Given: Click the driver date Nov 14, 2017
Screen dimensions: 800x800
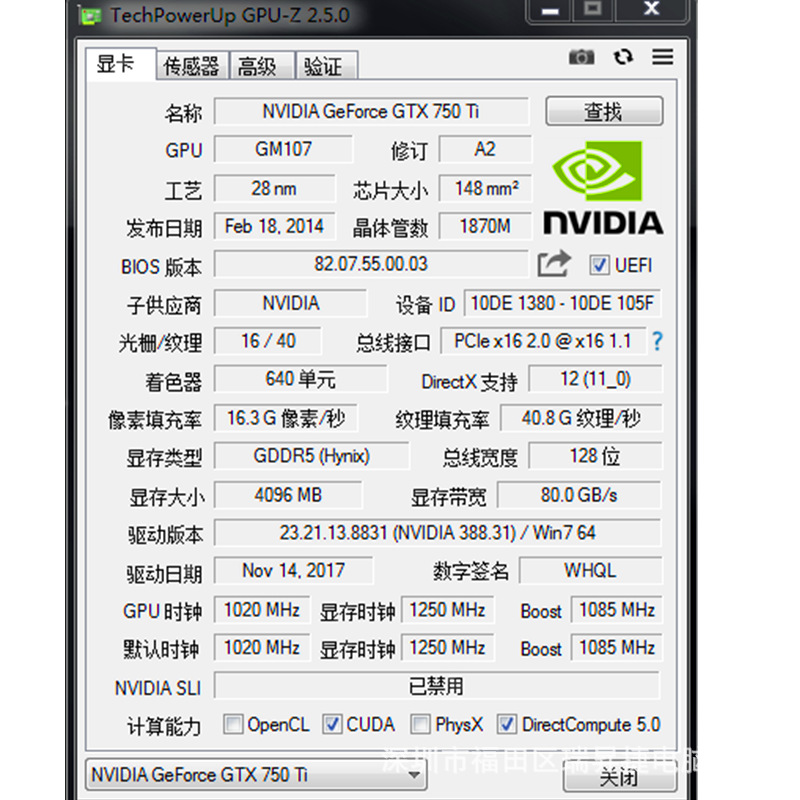Looking at the screenshot, I should [293, 570].
